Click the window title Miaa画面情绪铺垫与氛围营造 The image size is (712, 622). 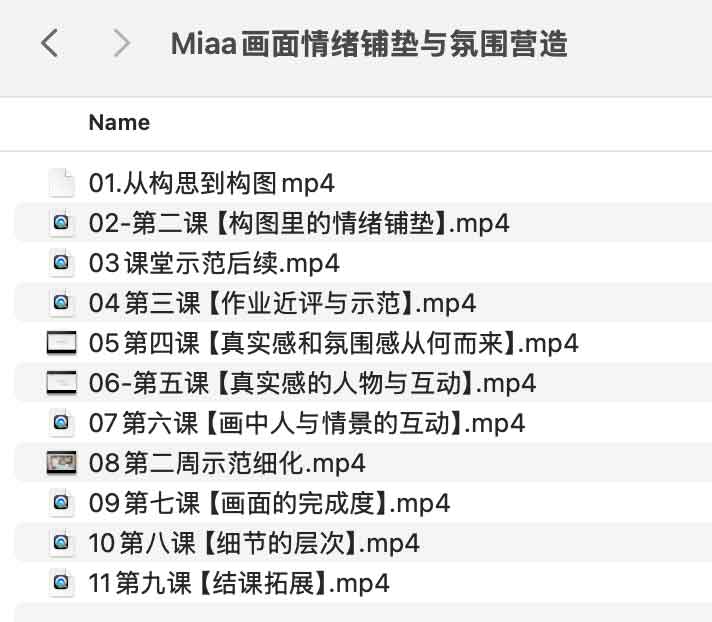pyautogui.click(x=369, y=44)
